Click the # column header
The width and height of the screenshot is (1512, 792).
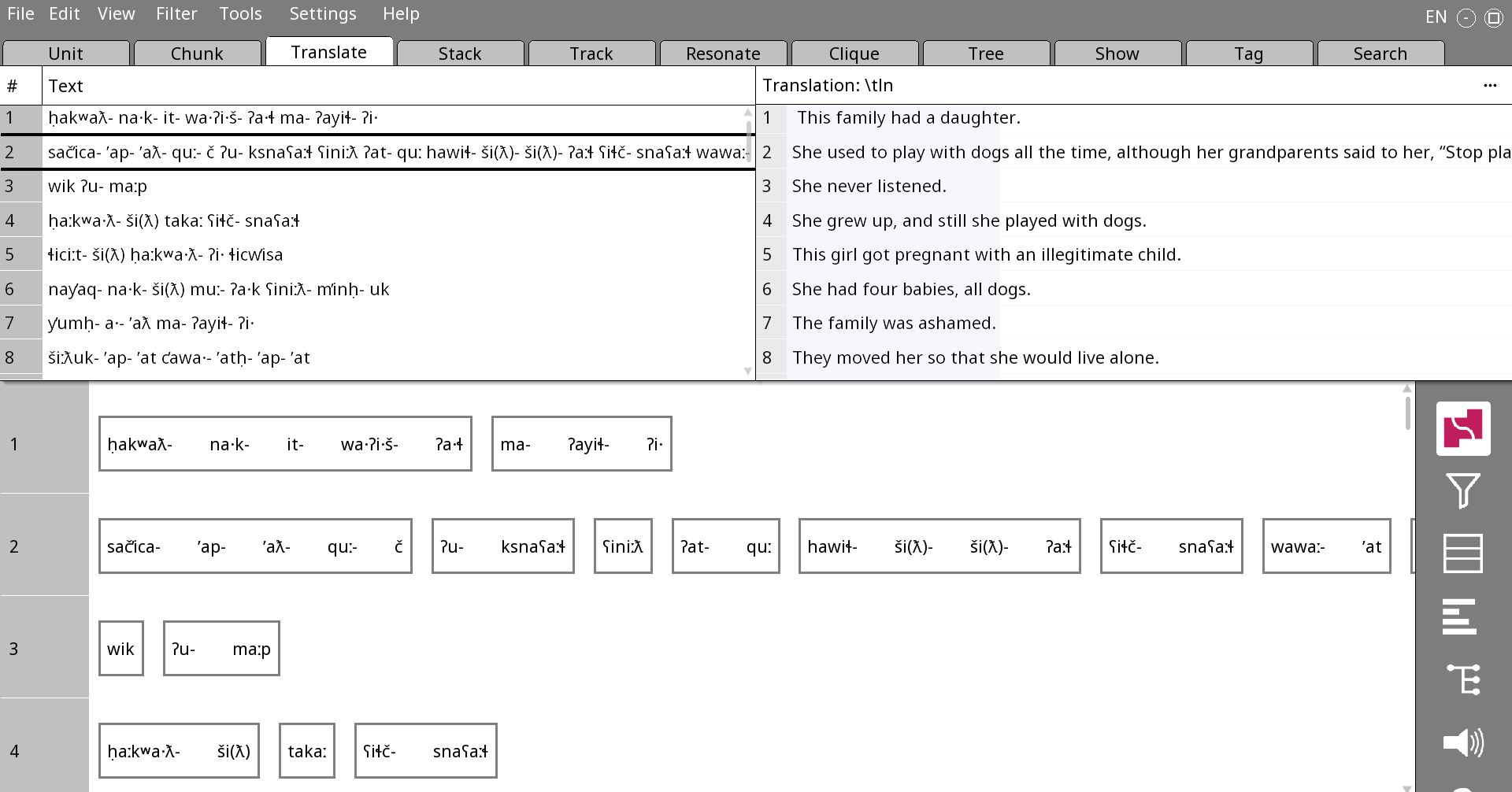tap(21, 86)
